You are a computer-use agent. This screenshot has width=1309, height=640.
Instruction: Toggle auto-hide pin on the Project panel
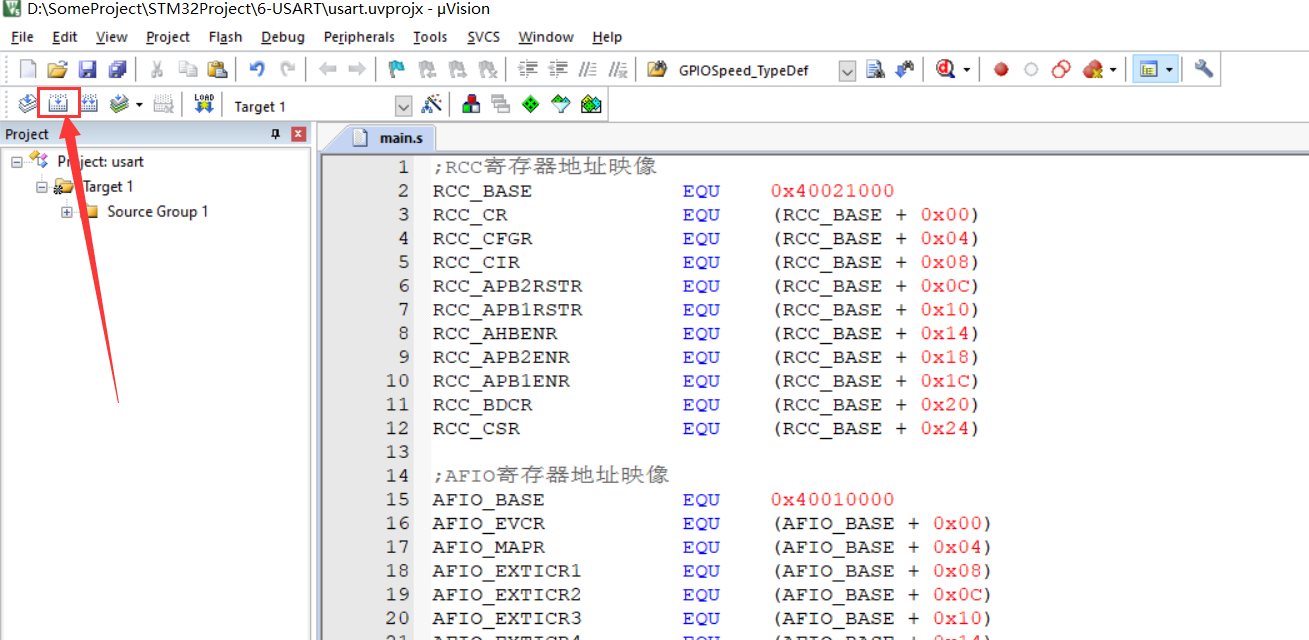[x=276, y=134]
